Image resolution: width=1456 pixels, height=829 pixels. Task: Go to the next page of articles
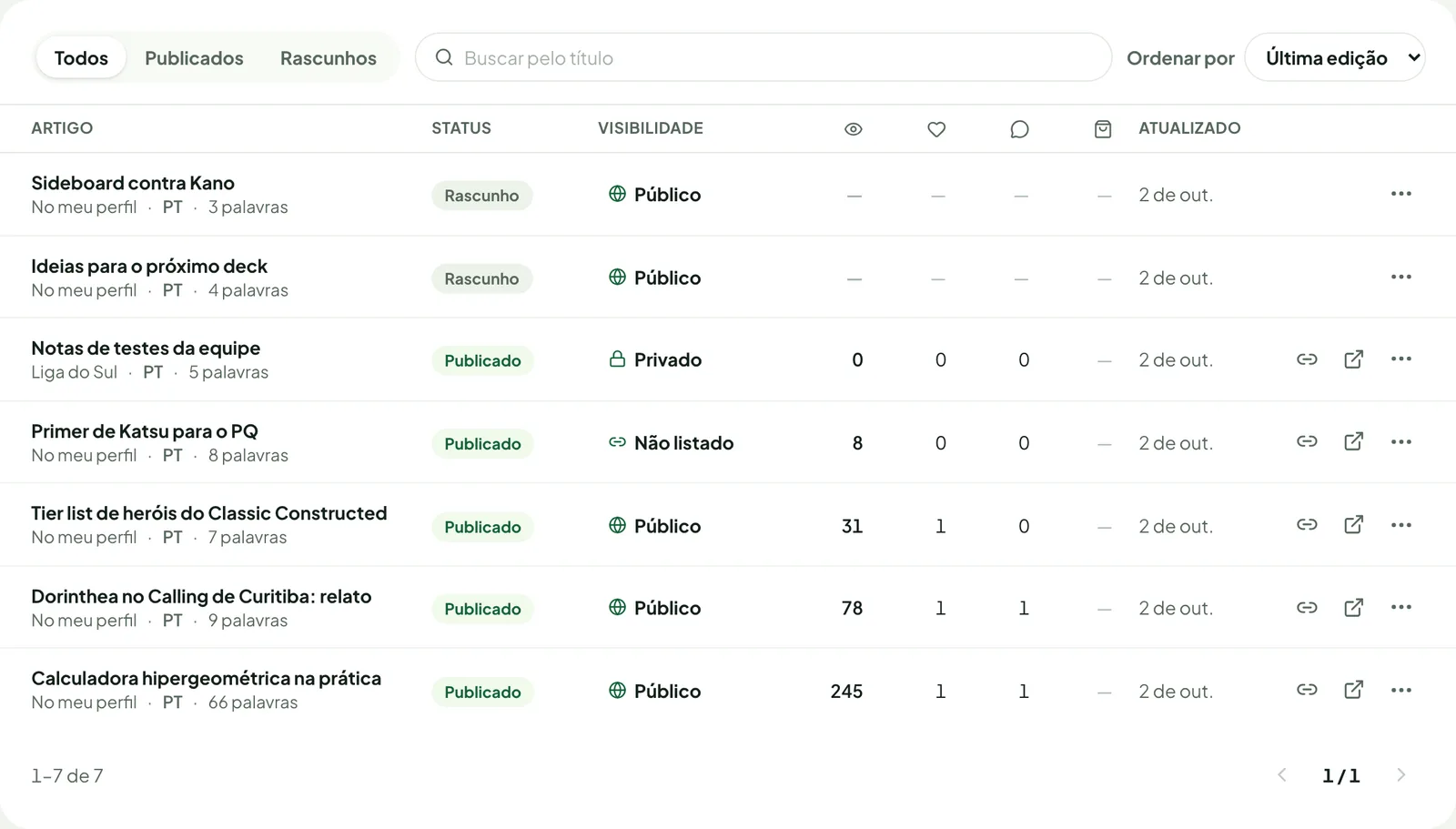1401,775
